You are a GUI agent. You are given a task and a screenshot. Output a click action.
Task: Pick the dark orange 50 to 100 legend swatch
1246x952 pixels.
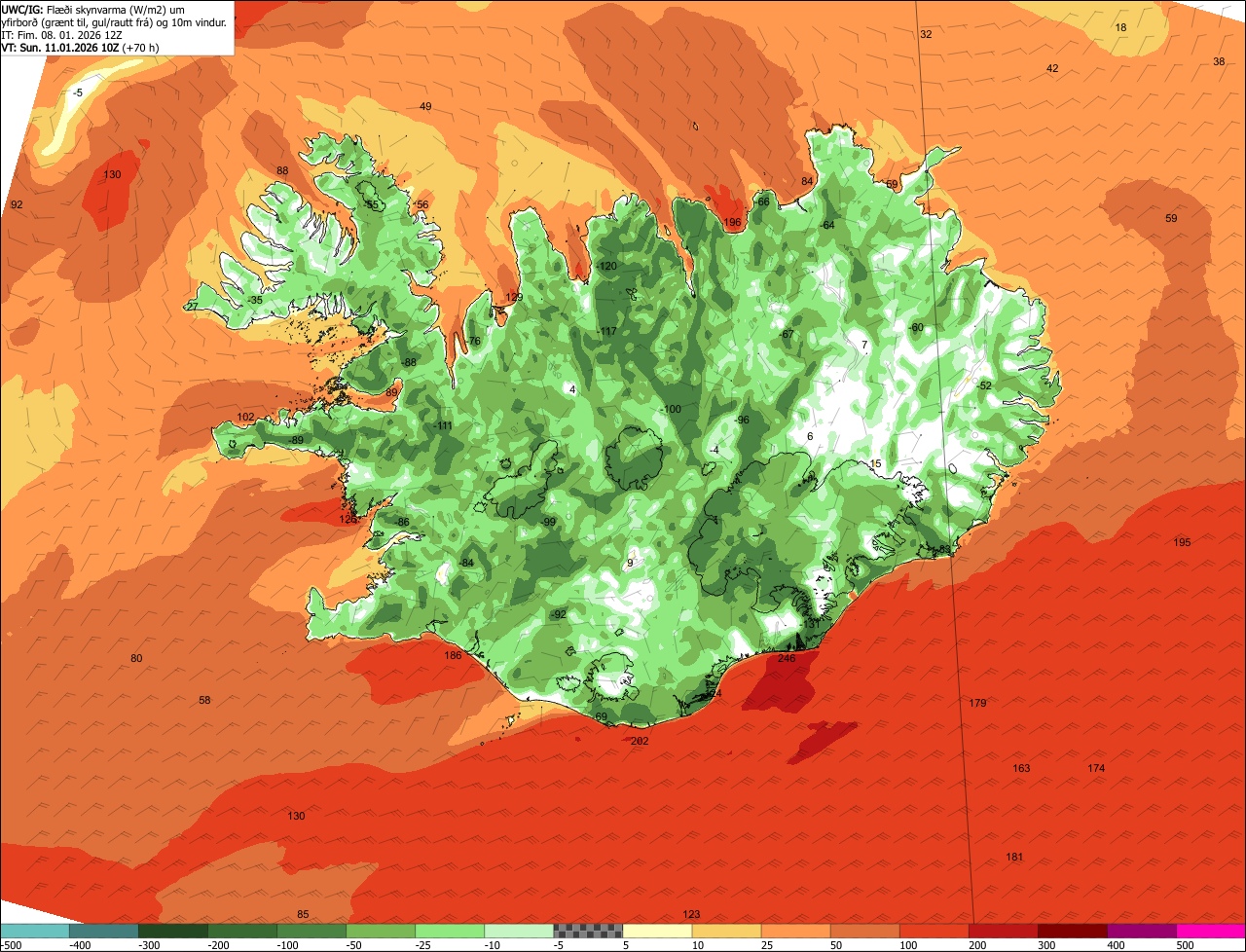click(x=865, y=930)
